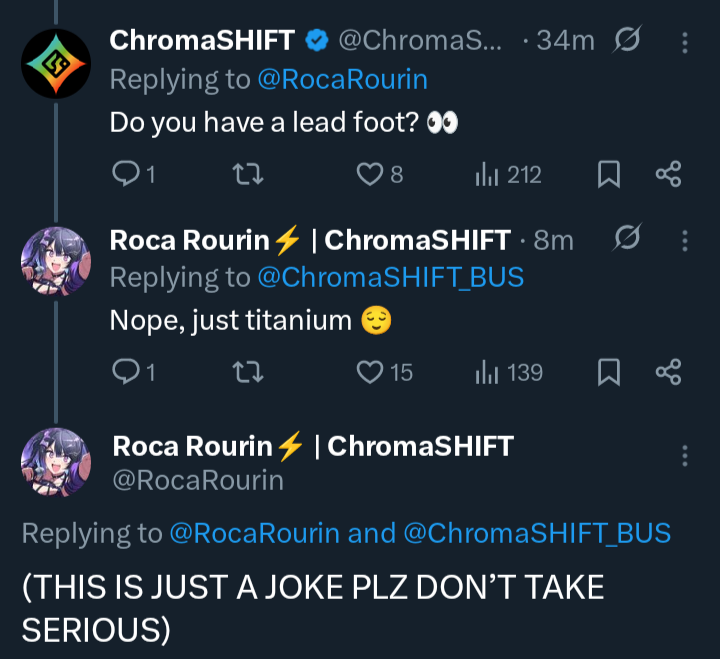Open @ChromaSHIFT_BUS link in main tweet reply line
The height and width of the screenshot is (659, 720).
(x=537, y=533)
